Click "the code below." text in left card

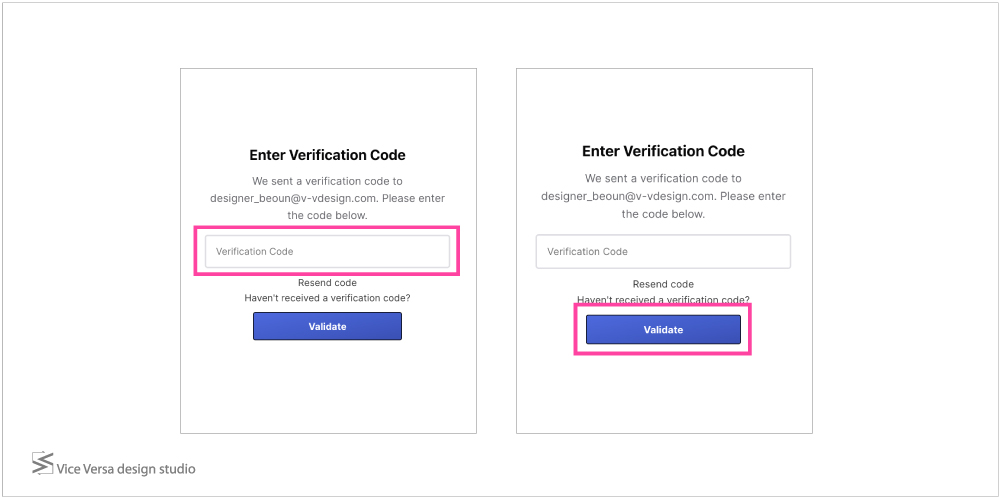click(327, 215)
